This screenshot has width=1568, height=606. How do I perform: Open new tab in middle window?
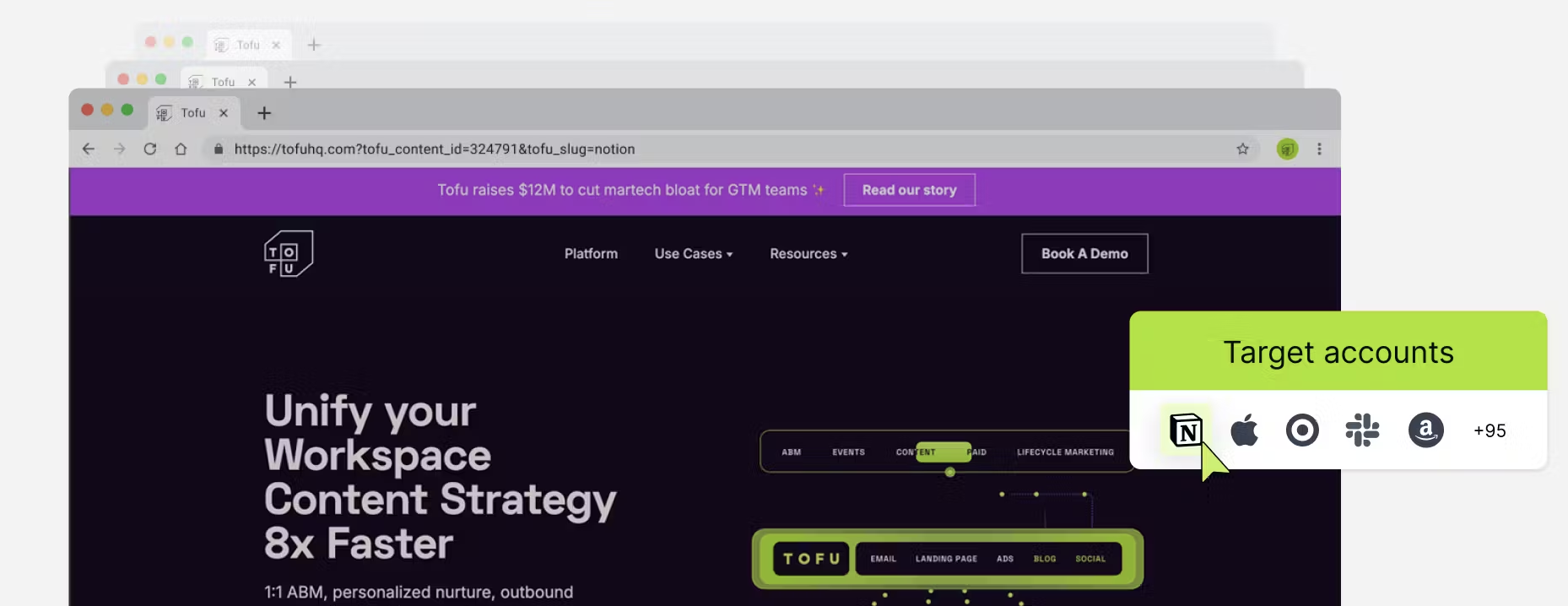290,82
